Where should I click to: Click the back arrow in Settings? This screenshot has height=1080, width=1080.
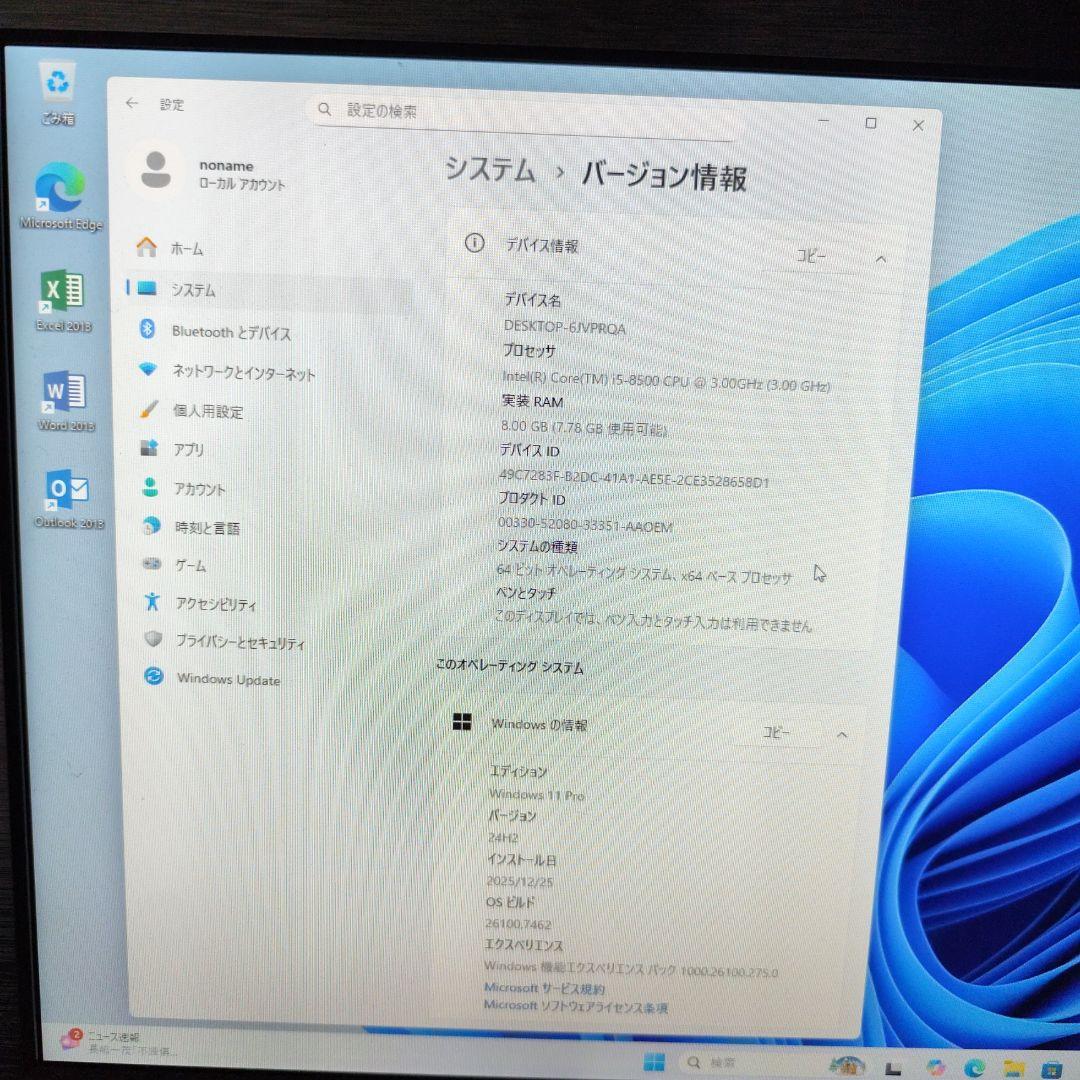coord(132,103)
